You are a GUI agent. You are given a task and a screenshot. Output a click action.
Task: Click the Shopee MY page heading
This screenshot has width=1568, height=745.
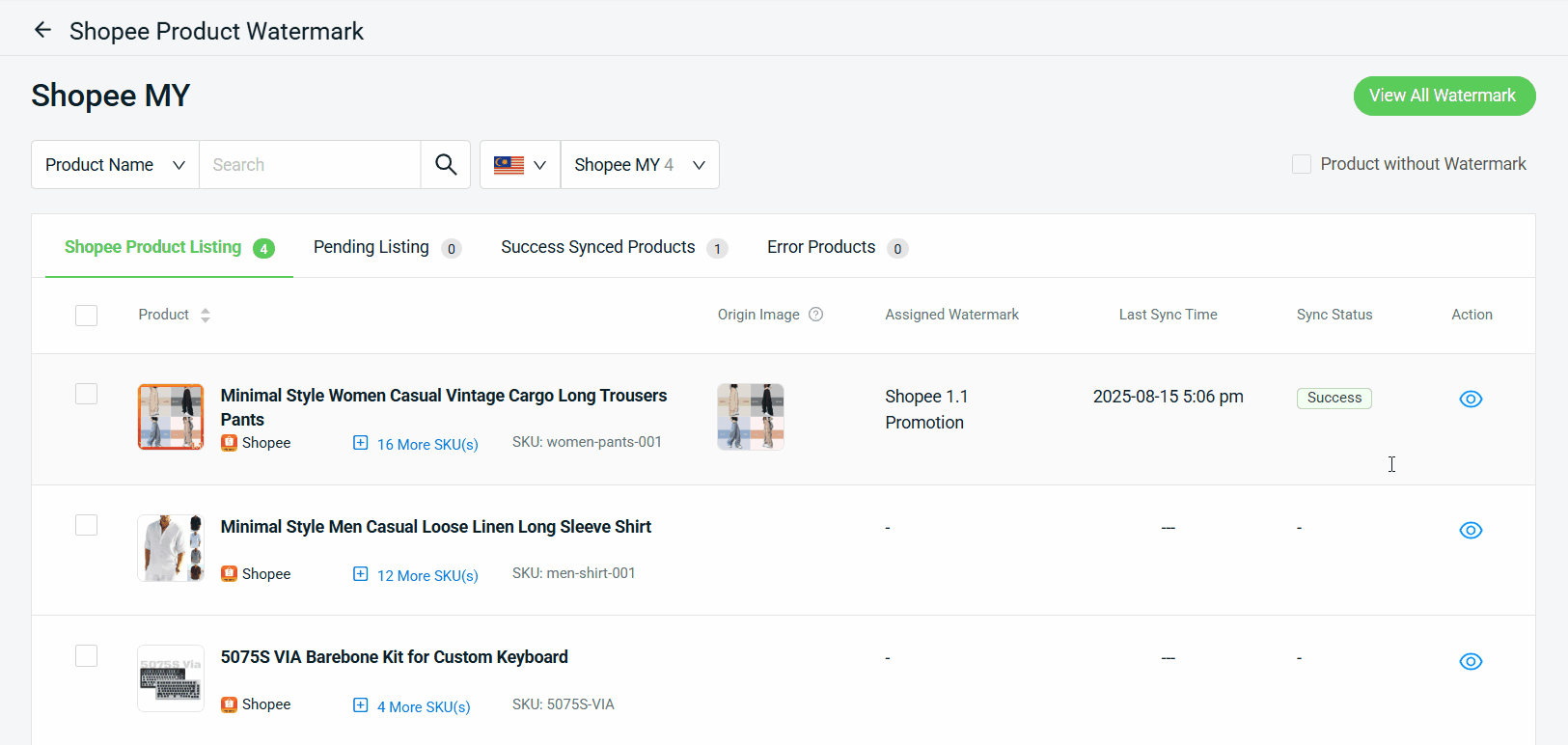[111, 96]
